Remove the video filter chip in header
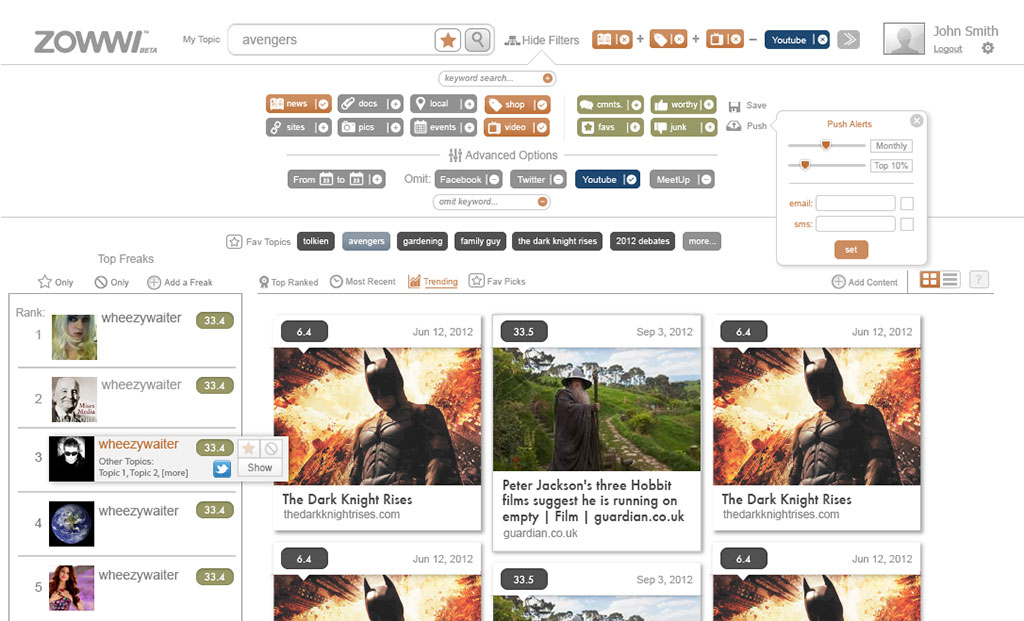Screen dimensions: 1024x621 click(x=736, y=40)
